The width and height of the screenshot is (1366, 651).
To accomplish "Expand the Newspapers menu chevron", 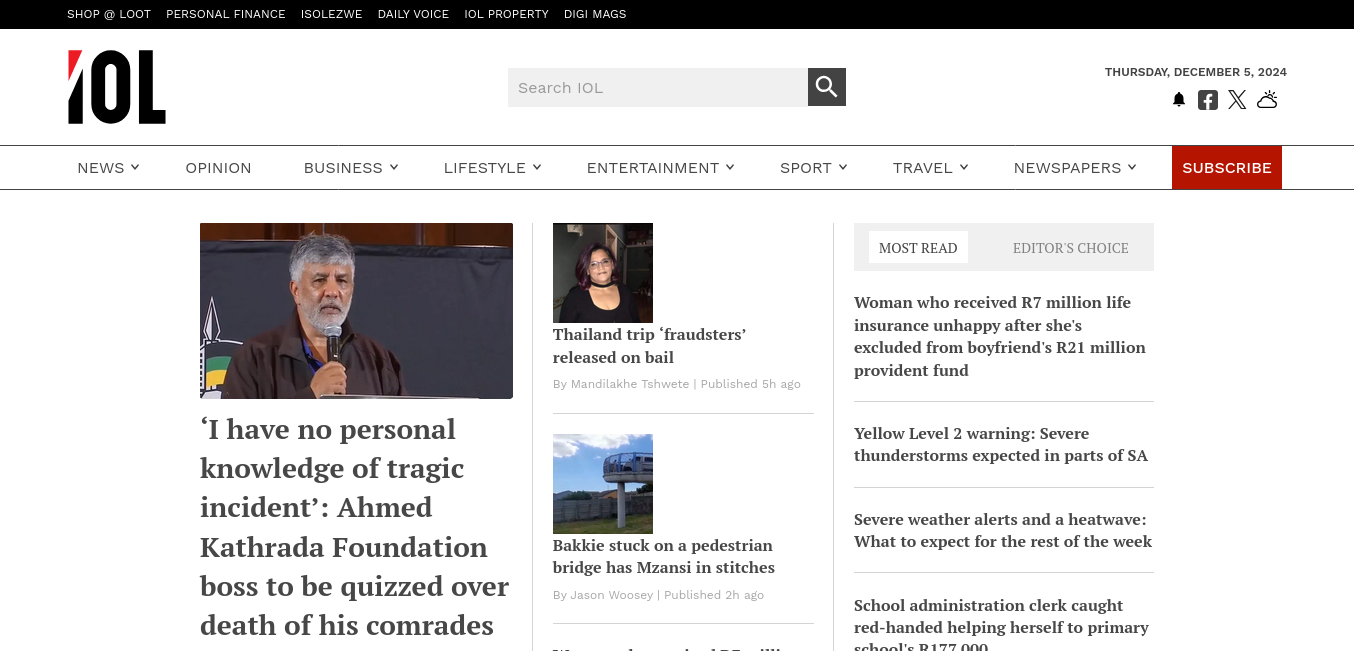I will tap(1132, 167).
